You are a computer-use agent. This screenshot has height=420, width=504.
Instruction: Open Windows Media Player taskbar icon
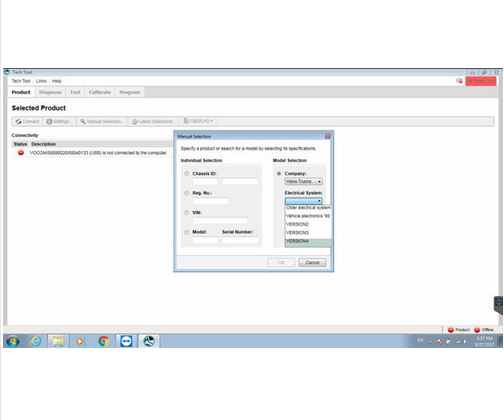(80, 341)
